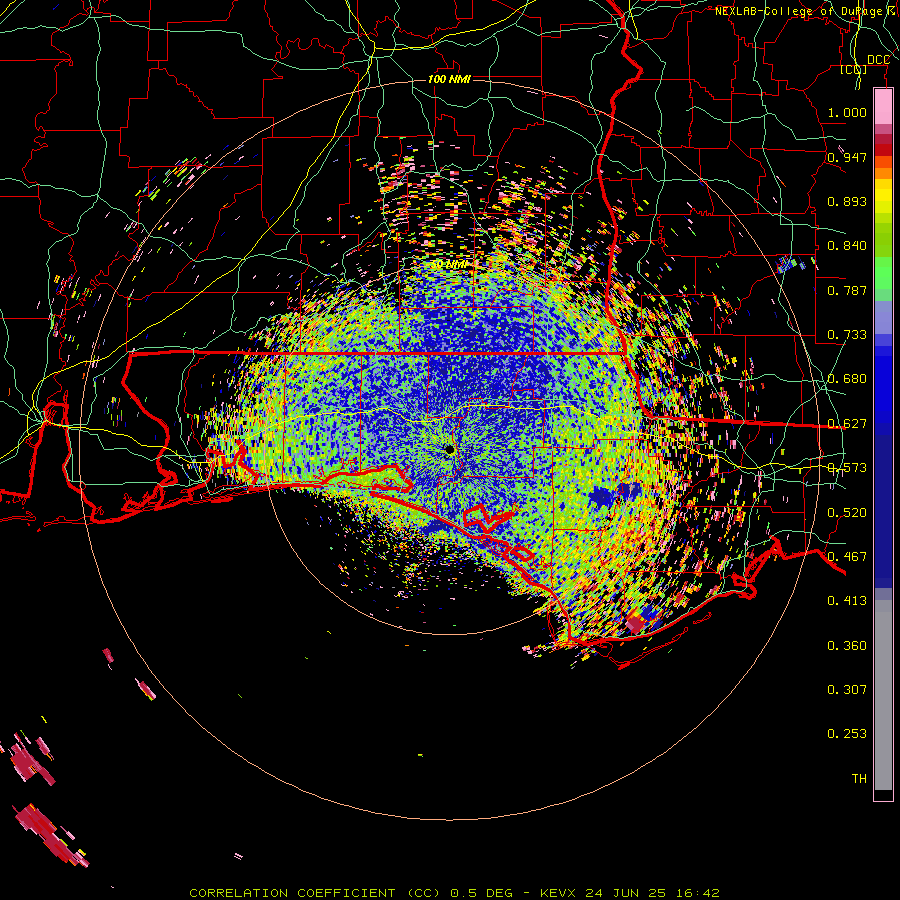Click the gray low-value segment of the color bar
Screen dimensions: 900x900
[x=883, y=695]
